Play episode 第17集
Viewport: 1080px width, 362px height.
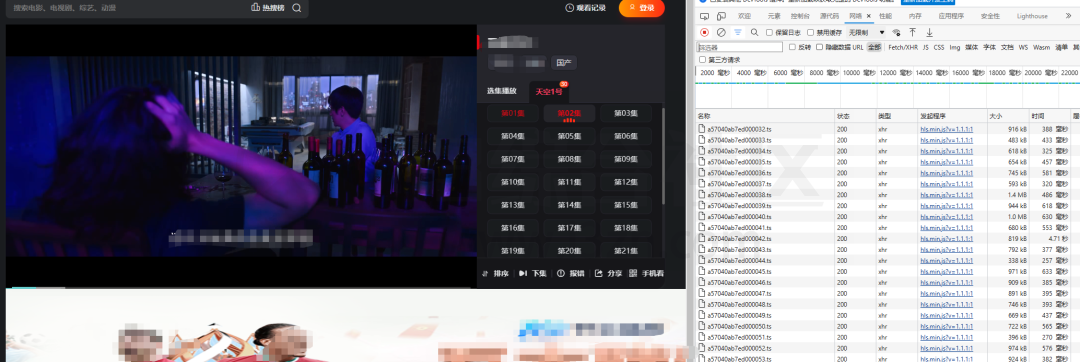tap(569, 228)
